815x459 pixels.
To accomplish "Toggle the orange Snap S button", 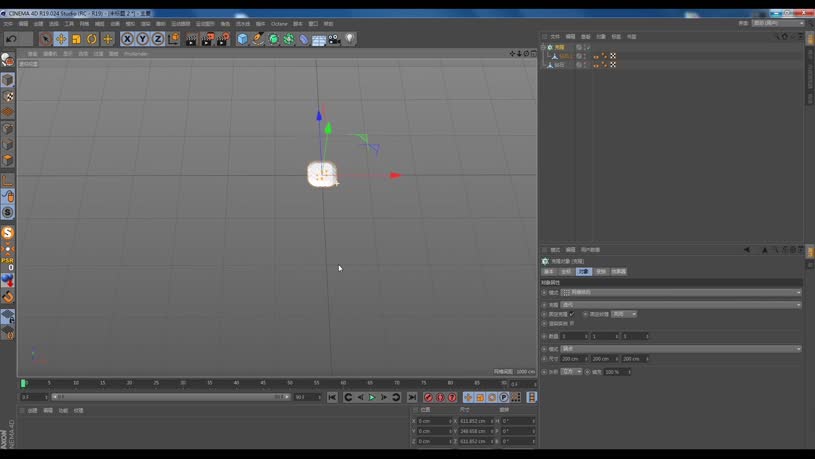I will 7,233.
